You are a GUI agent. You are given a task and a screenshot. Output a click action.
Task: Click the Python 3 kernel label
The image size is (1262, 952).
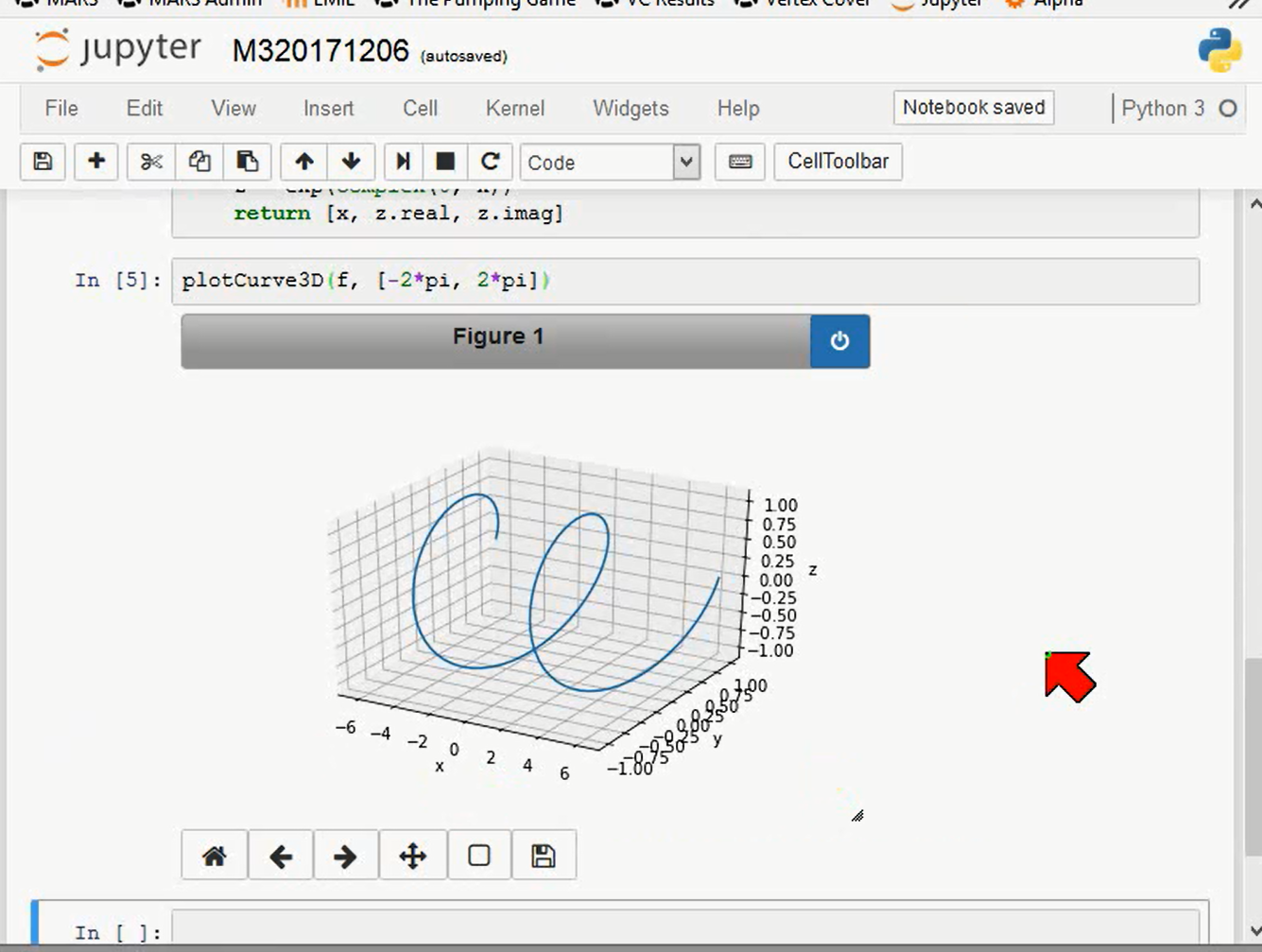(1163, 109)
